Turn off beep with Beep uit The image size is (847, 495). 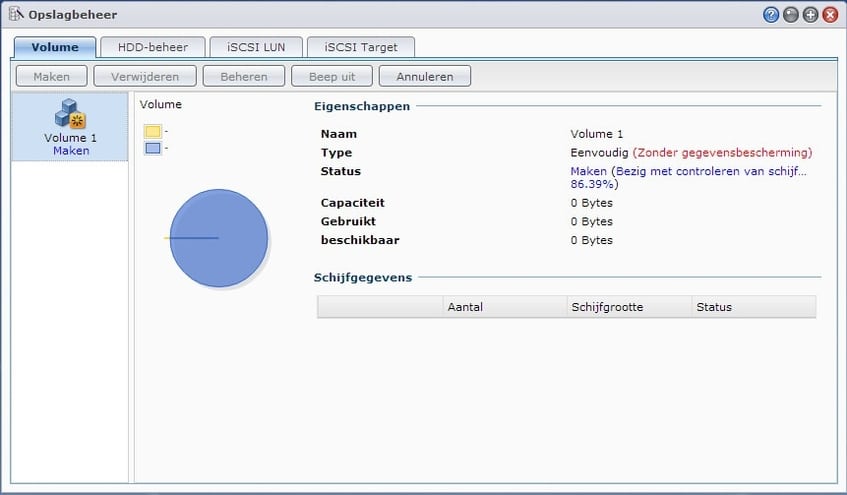pos(331,76)
